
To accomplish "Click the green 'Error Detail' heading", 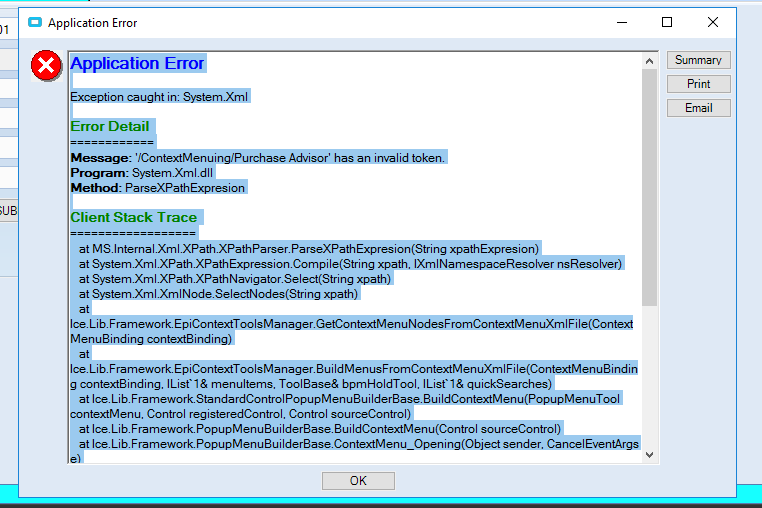I will 110,126.
